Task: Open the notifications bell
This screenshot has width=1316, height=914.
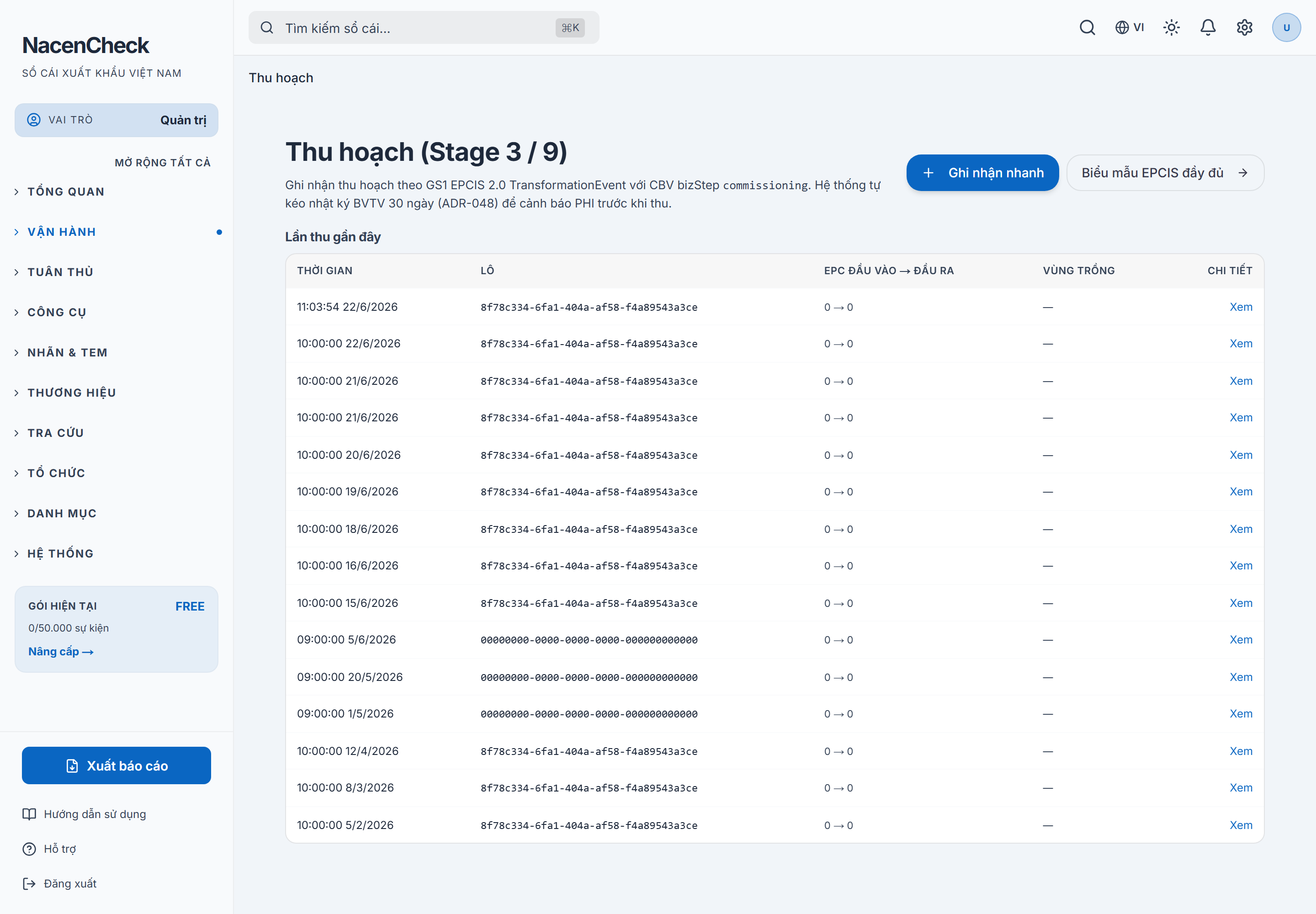Action: pyautogui.click(x=1208, y=27)
